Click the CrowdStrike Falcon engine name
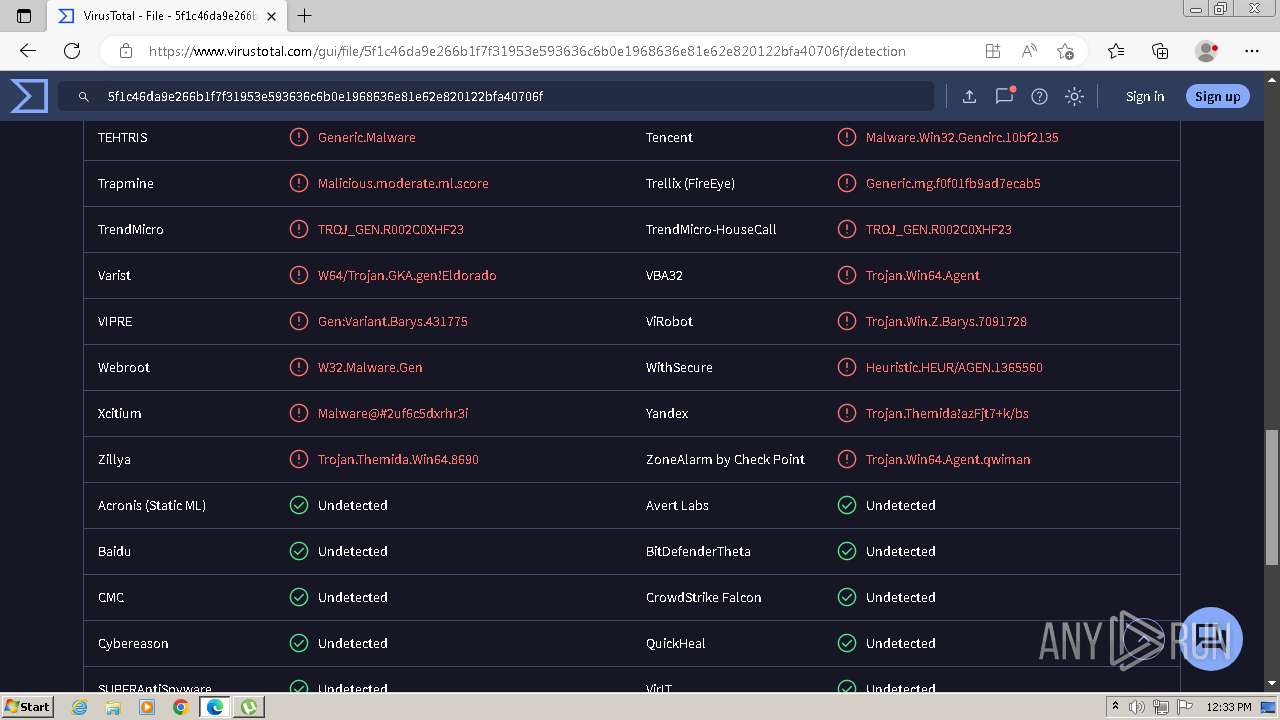 (x=704, y=597)
